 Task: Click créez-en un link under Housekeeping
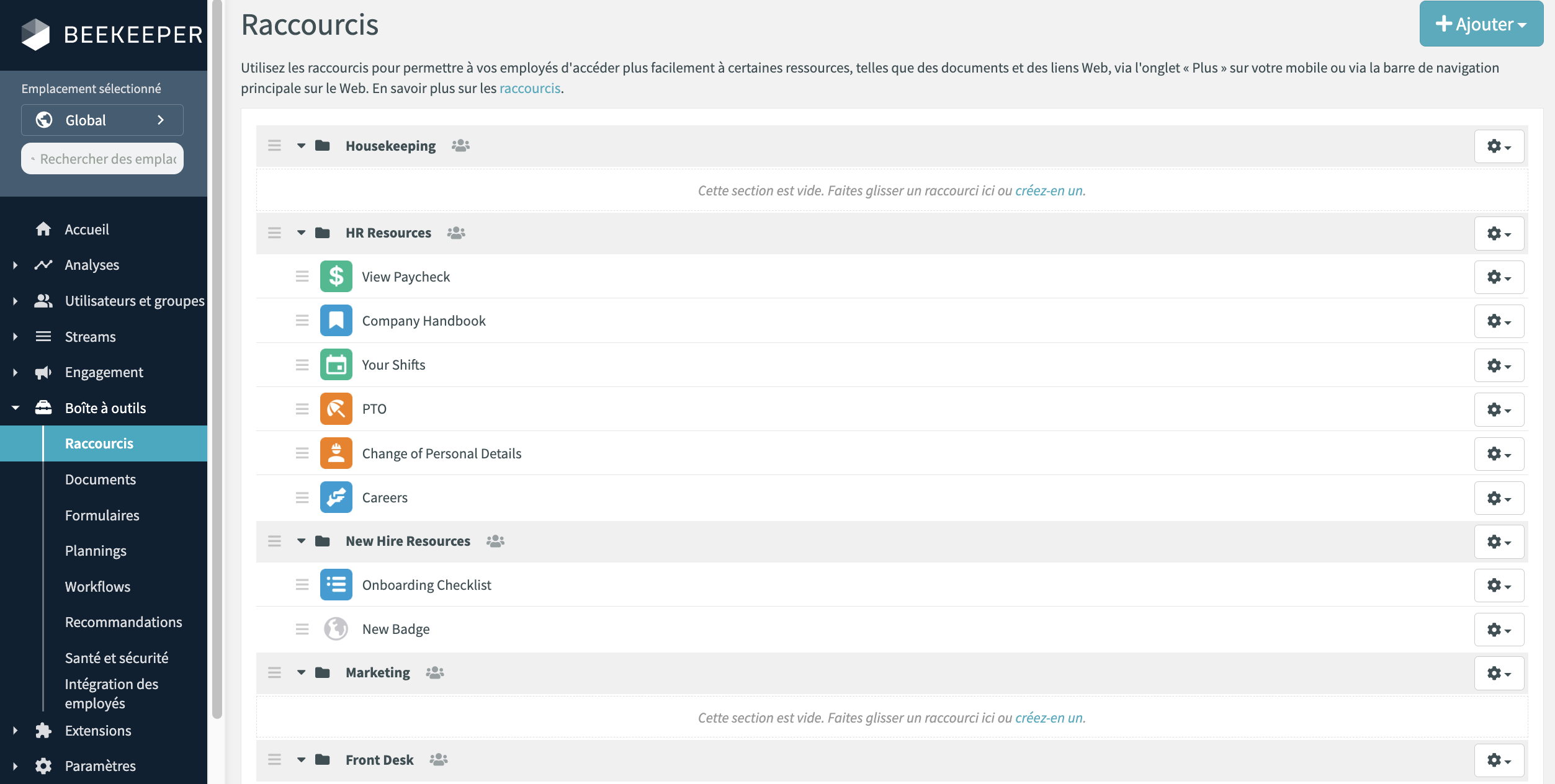click(x=1049, y=190)
